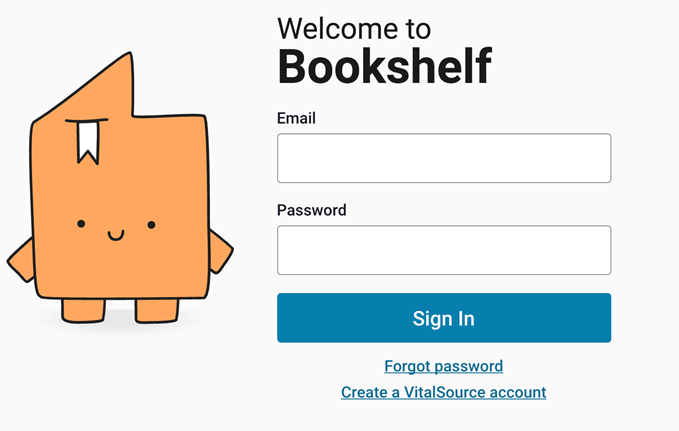Follow the Create a VitalSource account link
The width and height of the screenshot is (679, 431).
pos(443,392)
